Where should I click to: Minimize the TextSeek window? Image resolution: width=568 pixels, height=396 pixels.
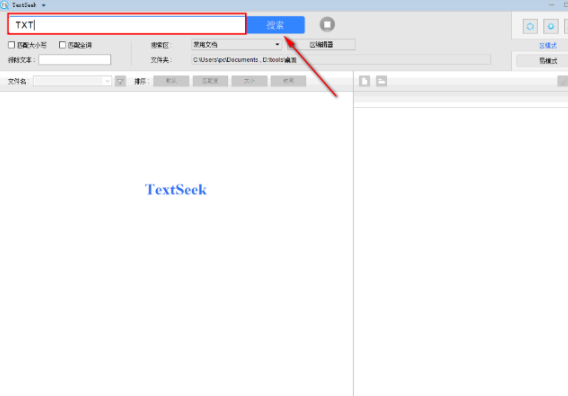point(551,5)
